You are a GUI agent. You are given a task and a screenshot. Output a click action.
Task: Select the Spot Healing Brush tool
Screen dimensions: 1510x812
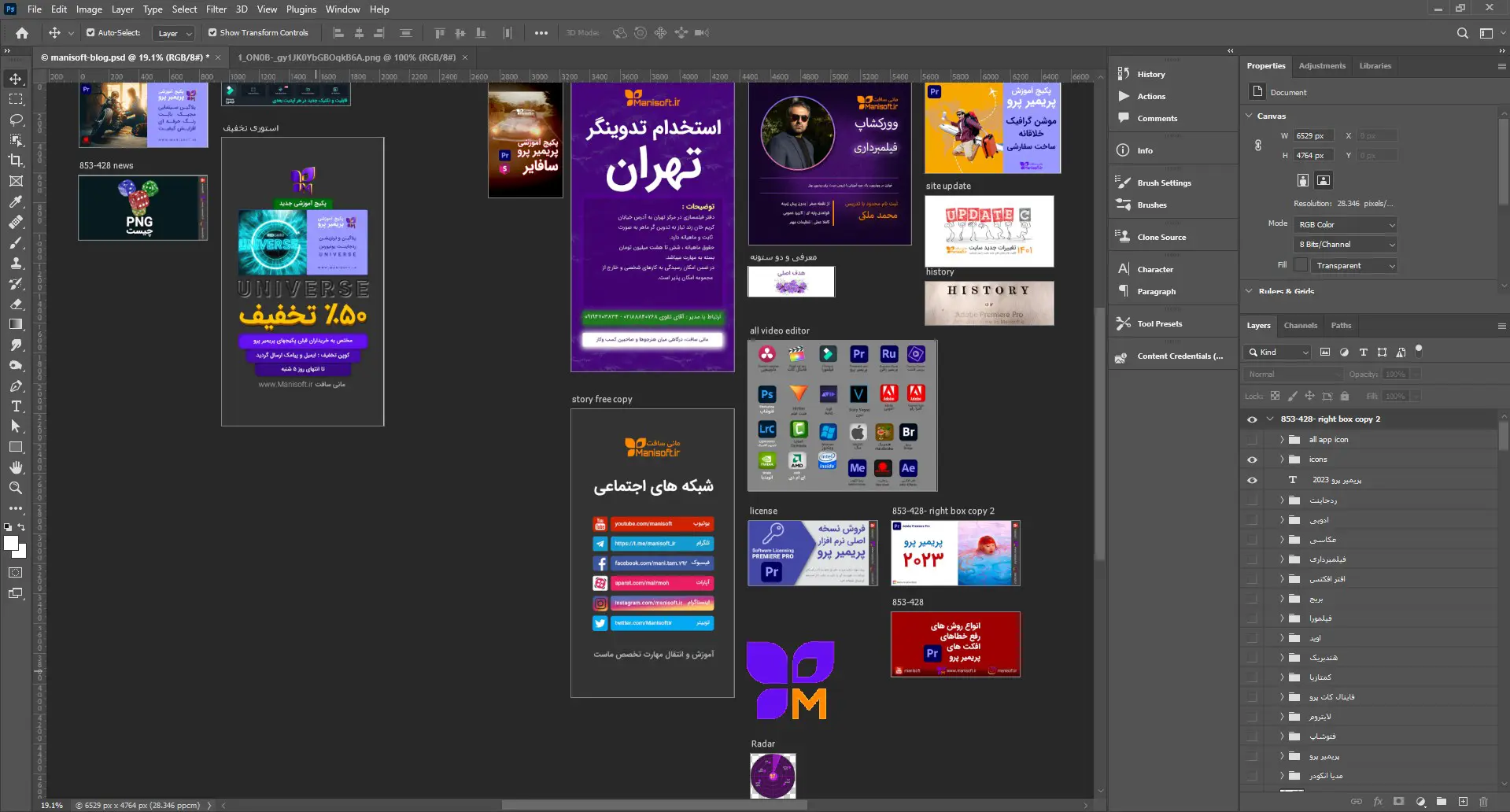pos(16,222)
